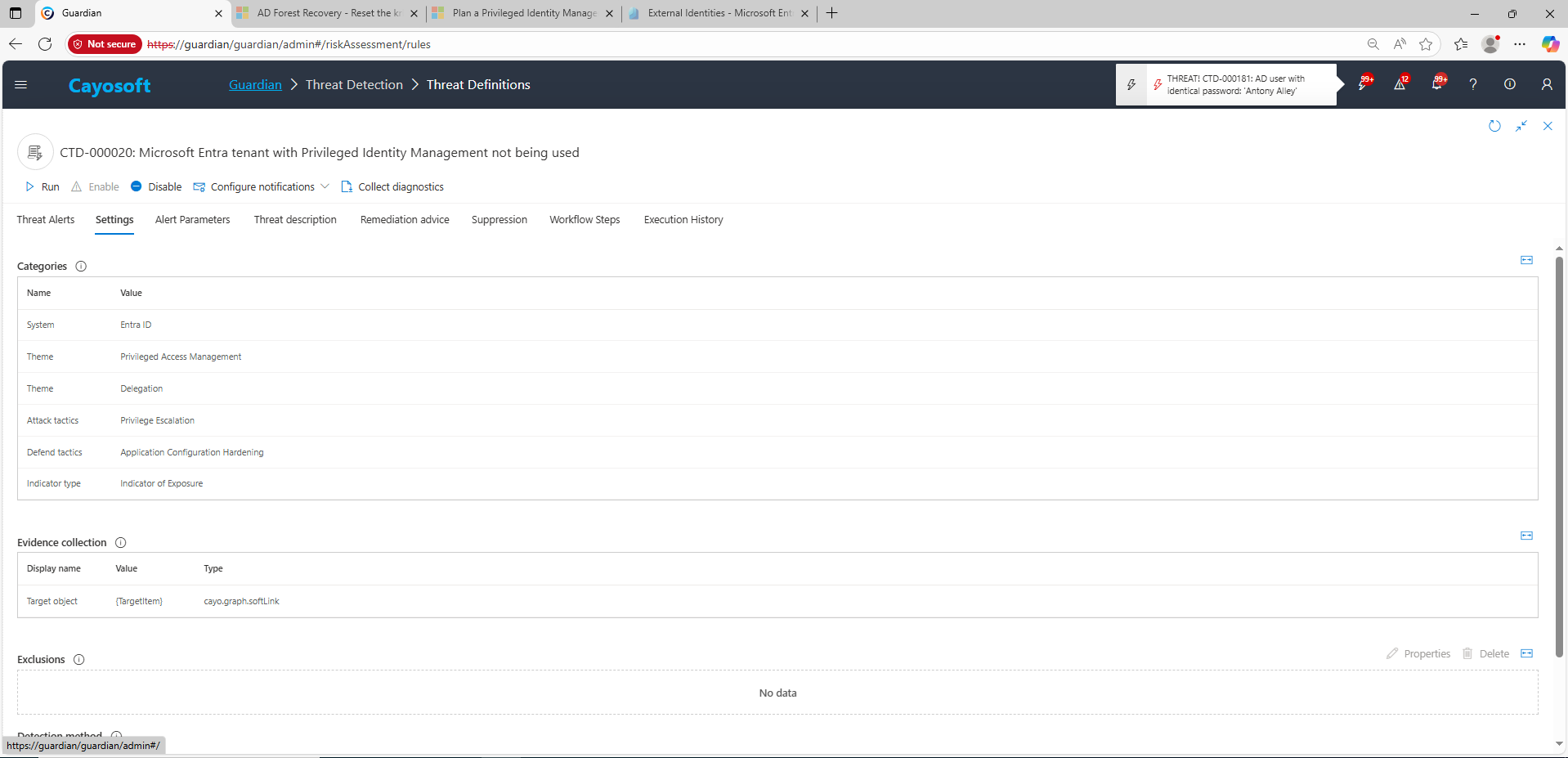The height and width of the screenshot is (758, 1568).
Task: Open the notification bell icon
Action: pos(1437,84)
